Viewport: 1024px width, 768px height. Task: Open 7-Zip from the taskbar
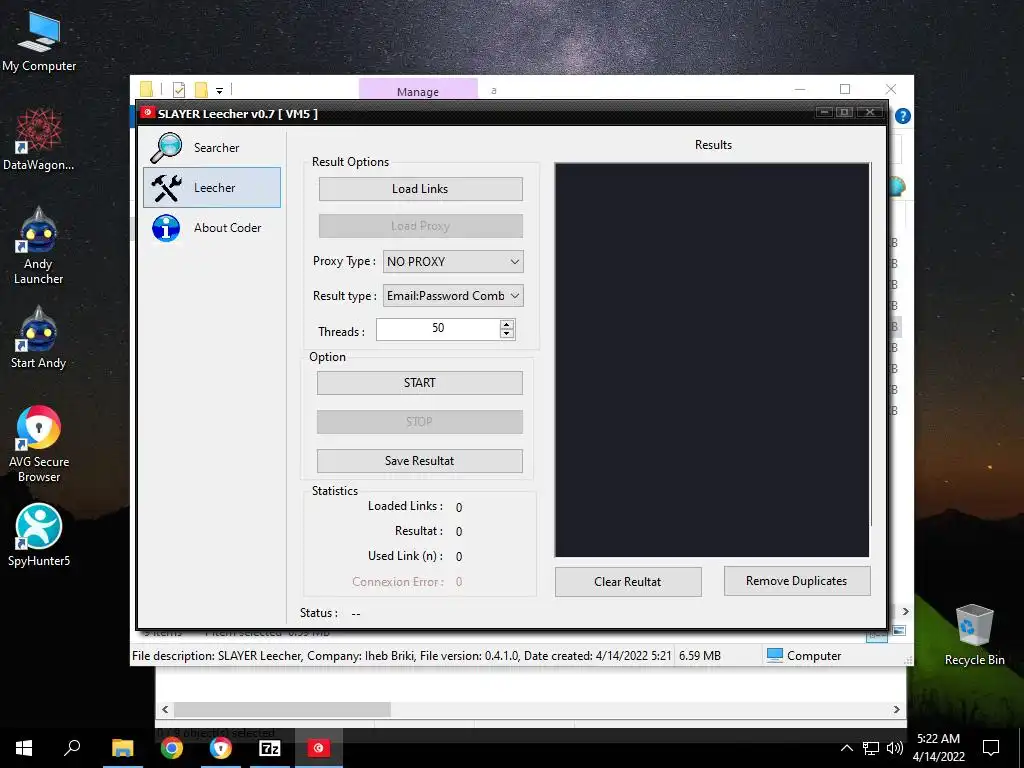pos(270,748)
